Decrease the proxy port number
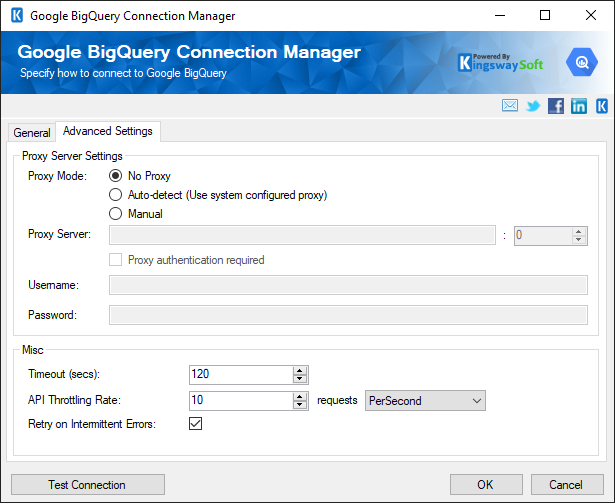The width and height of the screenshot is (615, 503). tap(579, 240)
